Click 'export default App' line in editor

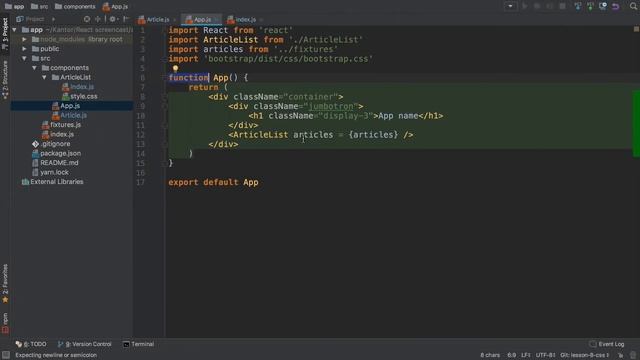(213, 182)
